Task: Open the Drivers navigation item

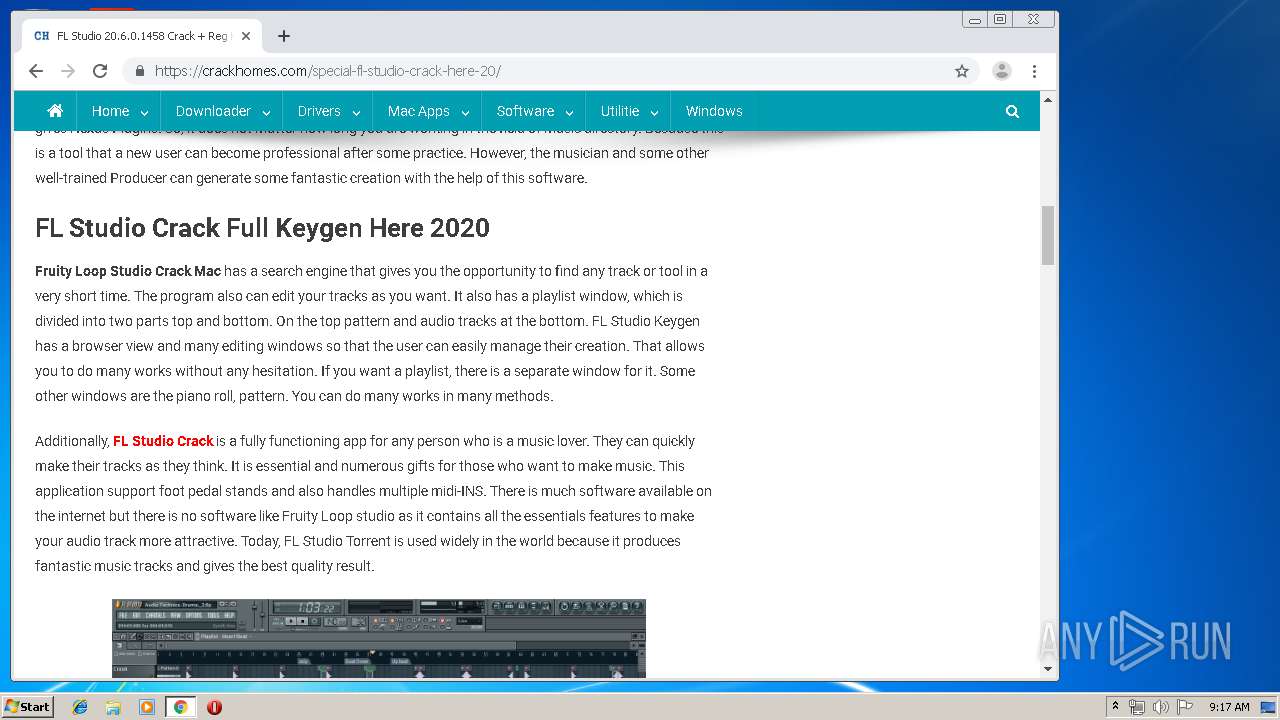Action: point(319,111)
